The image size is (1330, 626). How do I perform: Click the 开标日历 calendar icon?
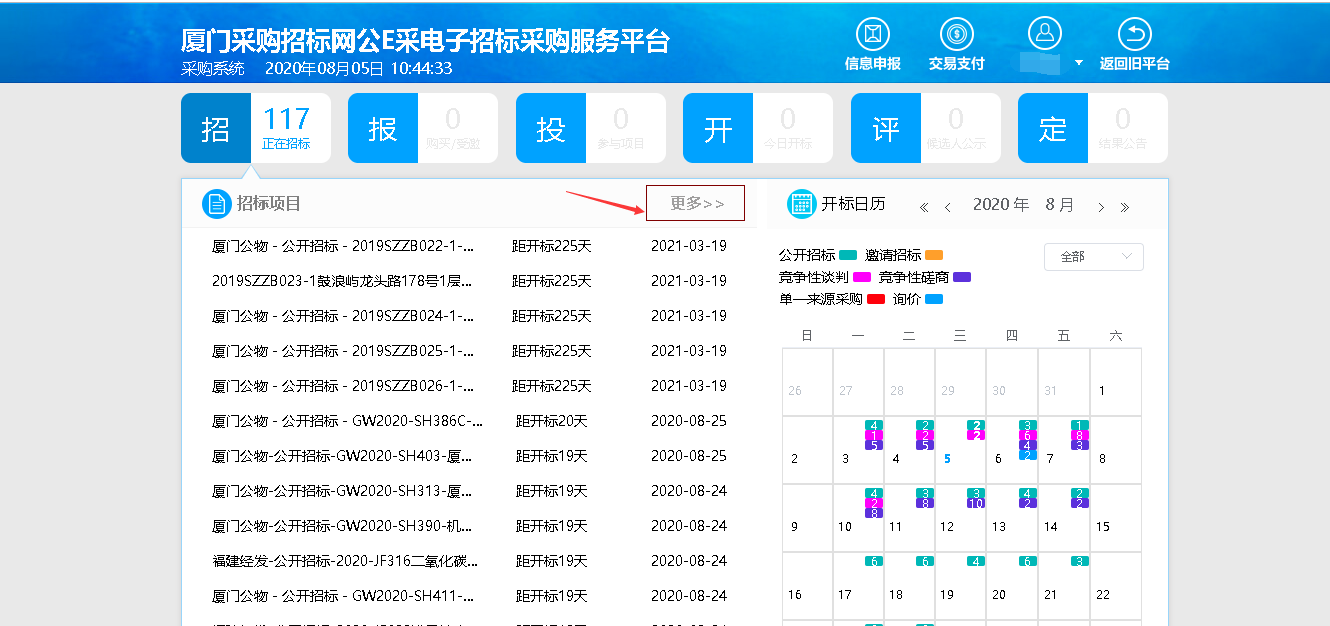(x=802, y=203)
